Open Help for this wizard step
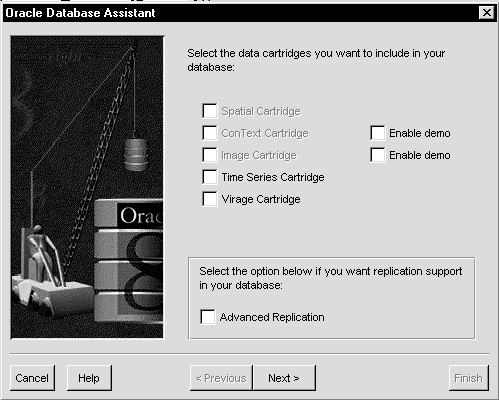 89,378
